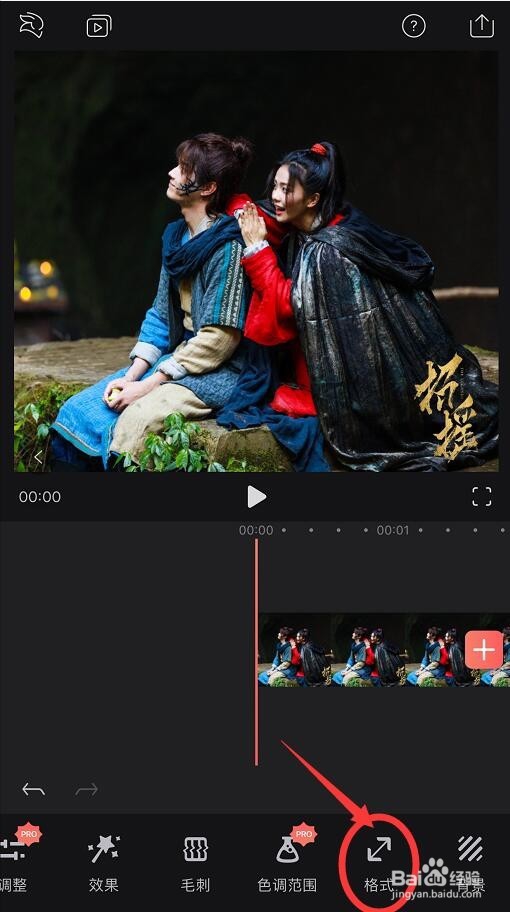Open the 毛刺 glitch tool
Viewport: 510px width, 912px height.
pyautogui.click(x=195, y=864)
